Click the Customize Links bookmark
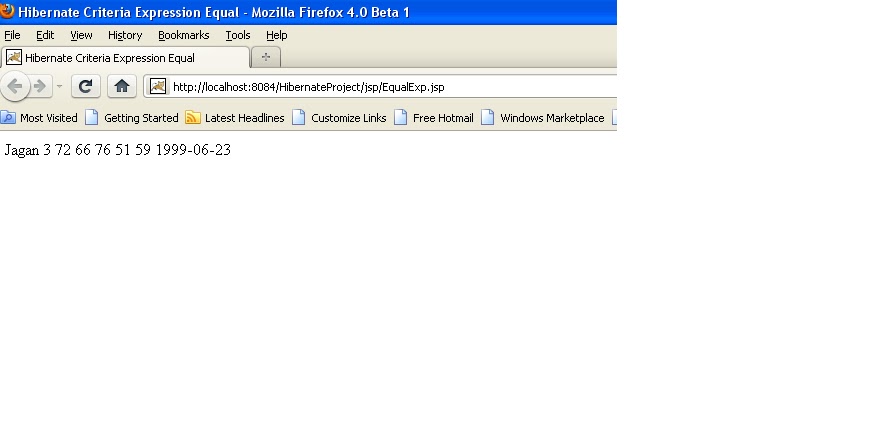 coord(339,117)
